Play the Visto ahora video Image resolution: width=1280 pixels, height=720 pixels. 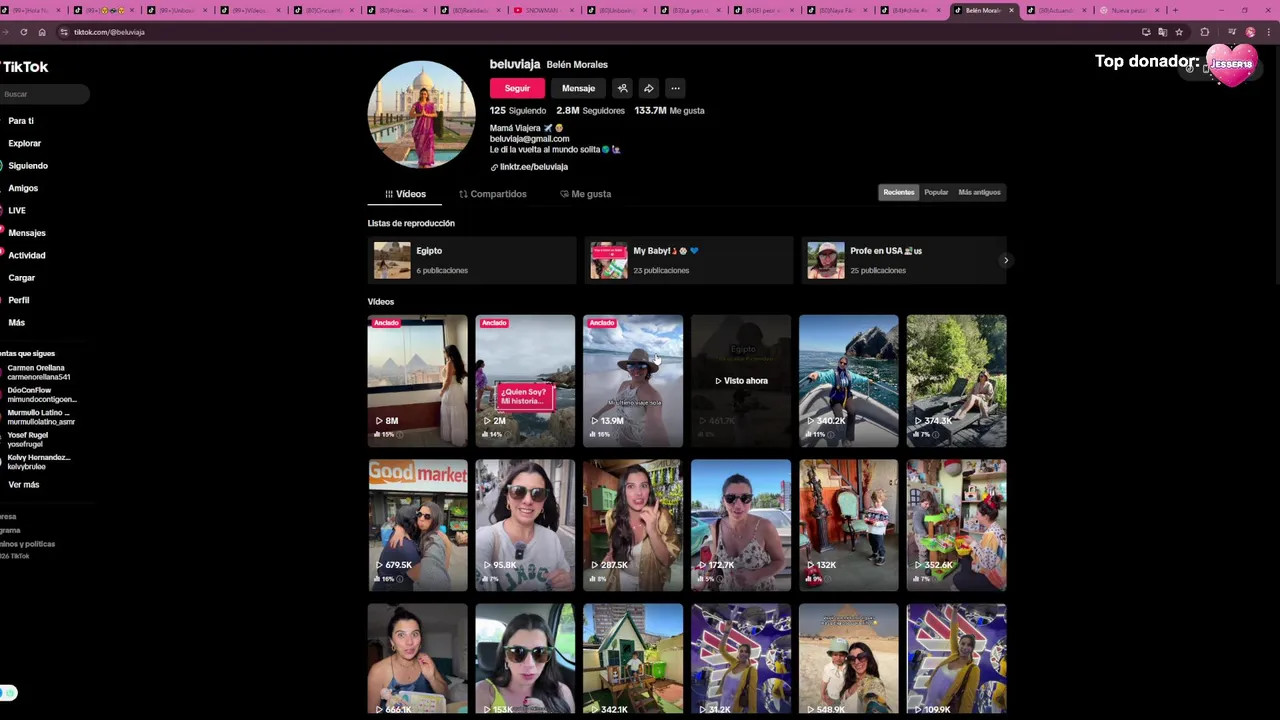click(x=741, y=380)
